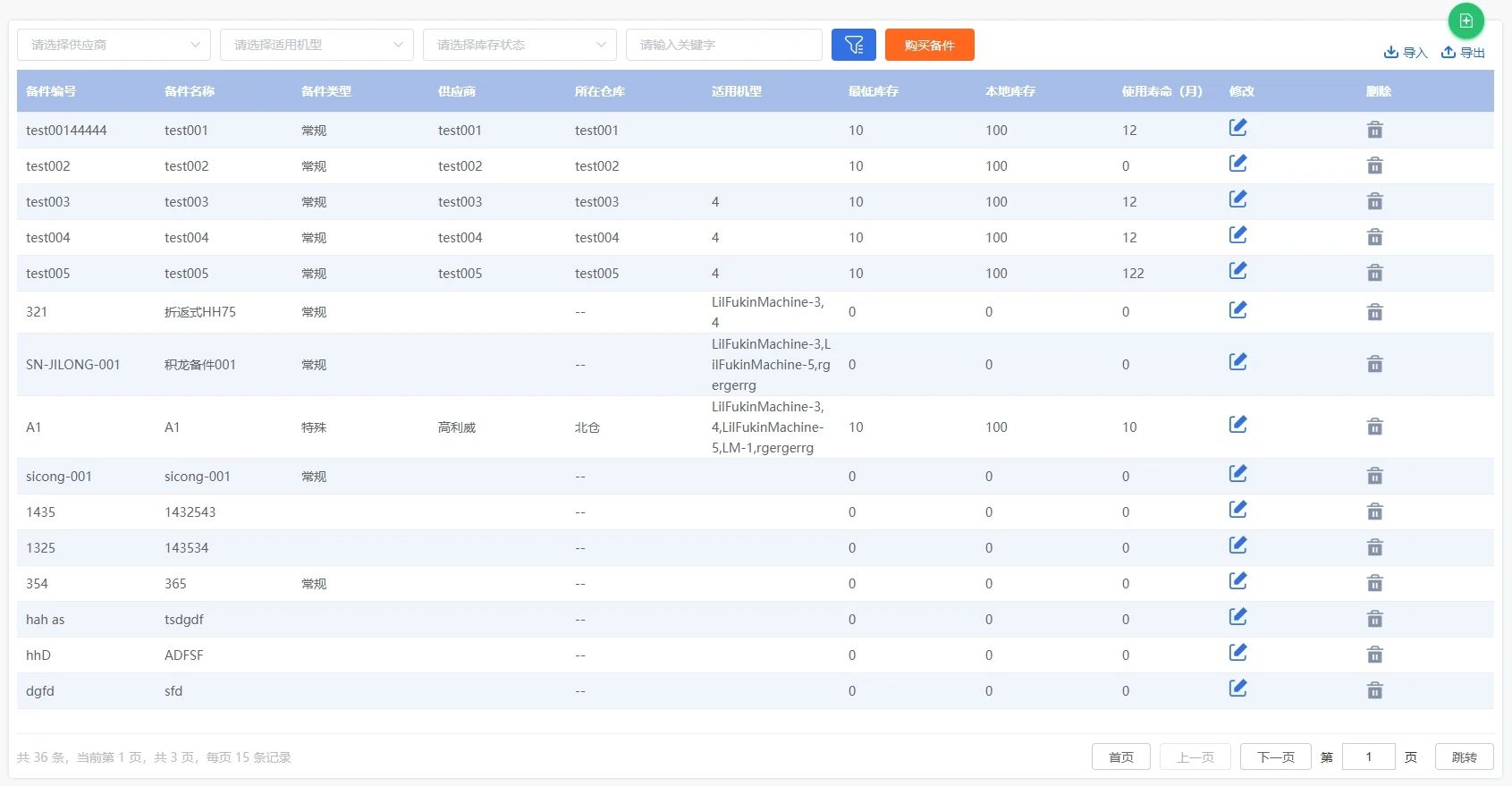The height and width of the screenshot is (786, 1512).
Task: Trash the test005 entry
Action: [x=1375, y=274]
